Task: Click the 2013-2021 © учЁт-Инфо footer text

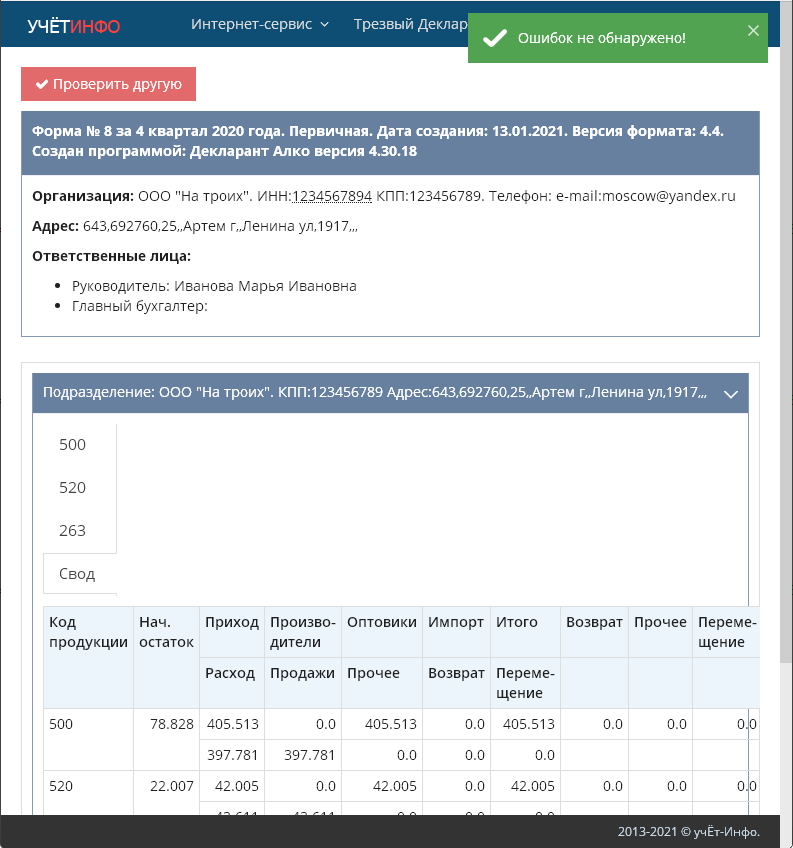Action: pyautogui.click(x=689, y=832)
